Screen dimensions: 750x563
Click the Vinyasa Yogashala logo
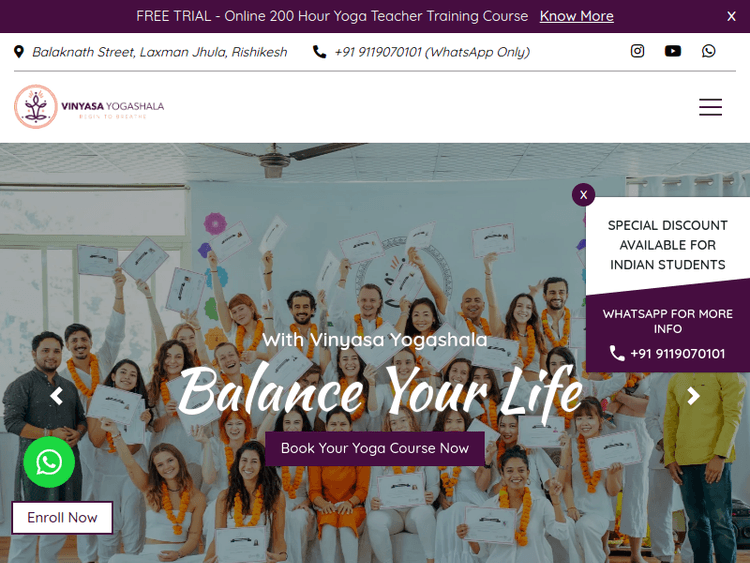point(89,107)
